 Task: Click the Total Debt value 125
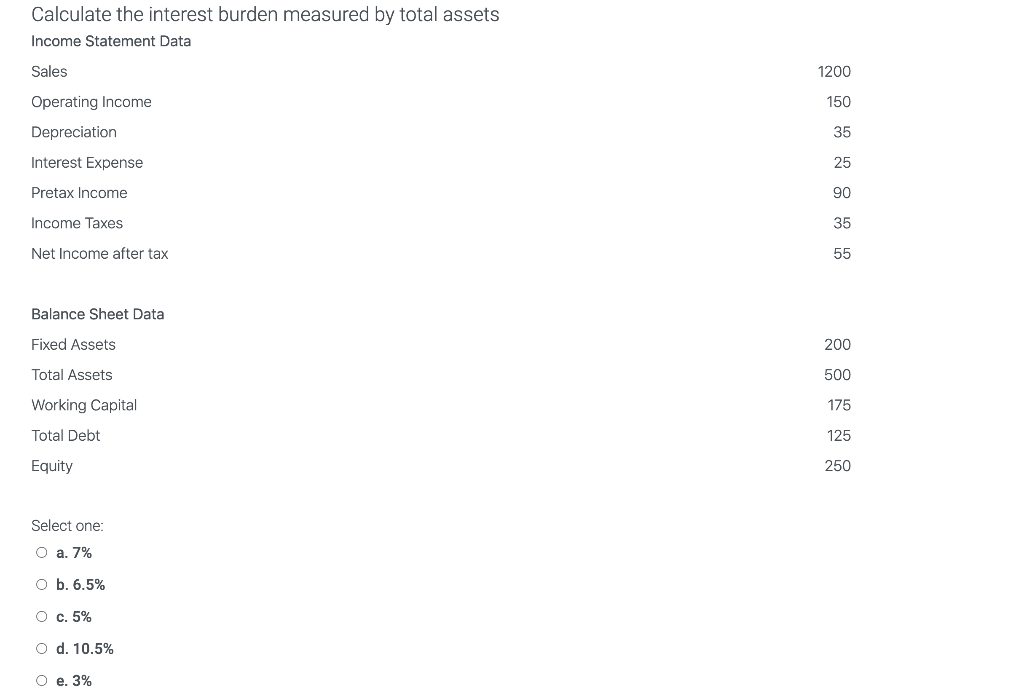tap(839, 435)
